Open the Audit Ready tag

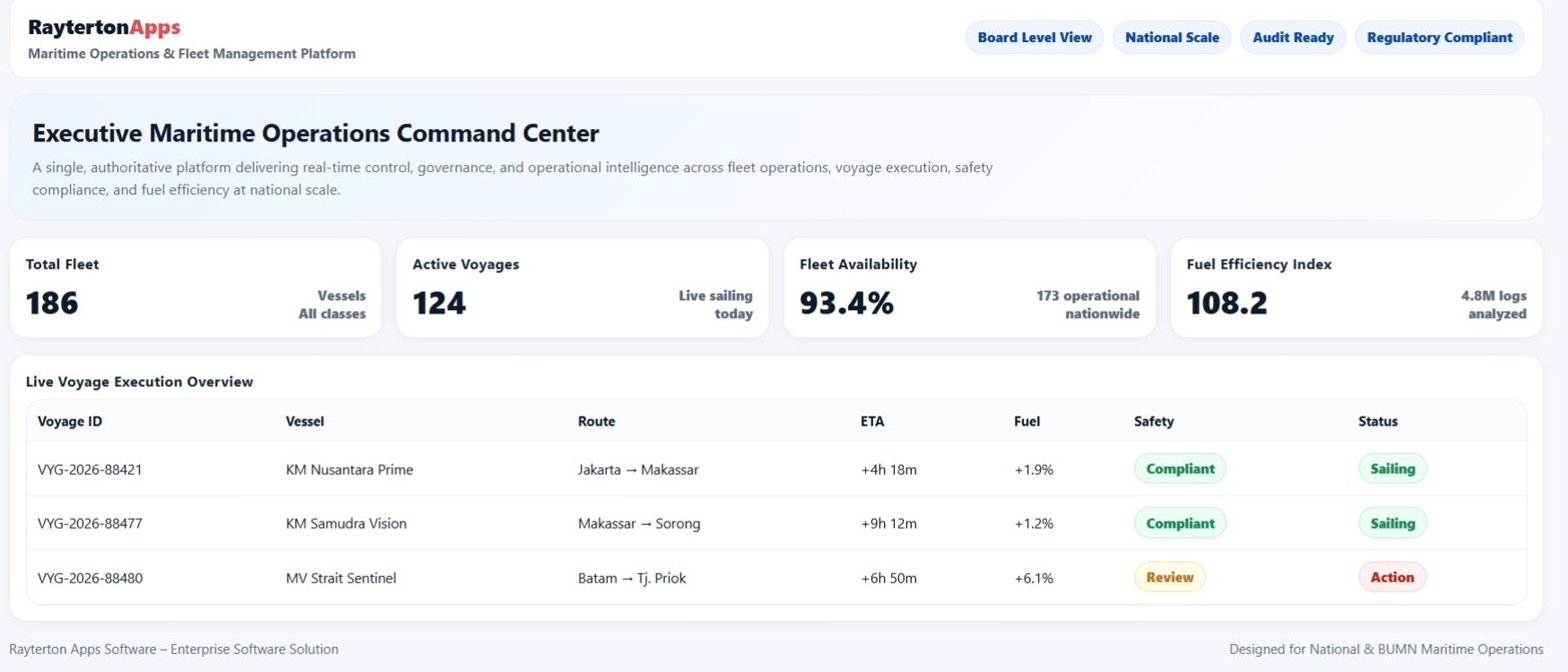(x=1292, y=38)
